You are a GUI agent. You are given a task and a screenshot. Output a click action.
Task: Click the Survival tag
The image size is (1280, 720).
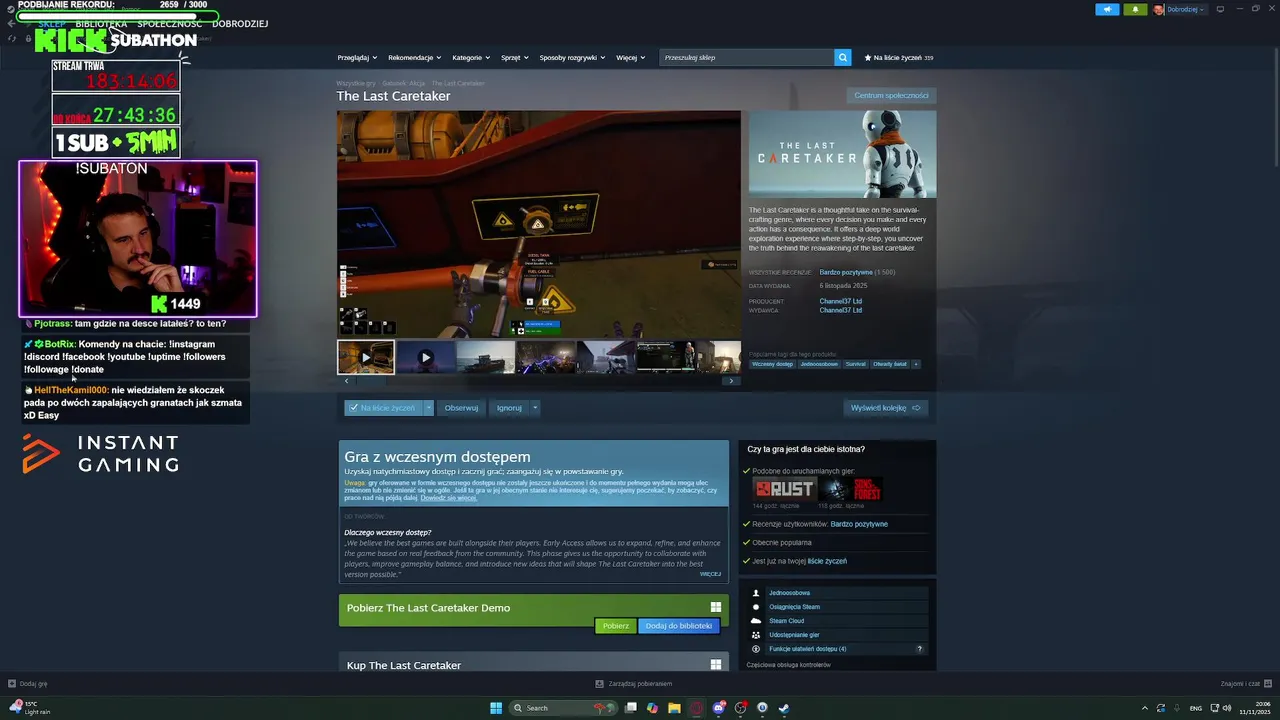(x=856, y=364)
